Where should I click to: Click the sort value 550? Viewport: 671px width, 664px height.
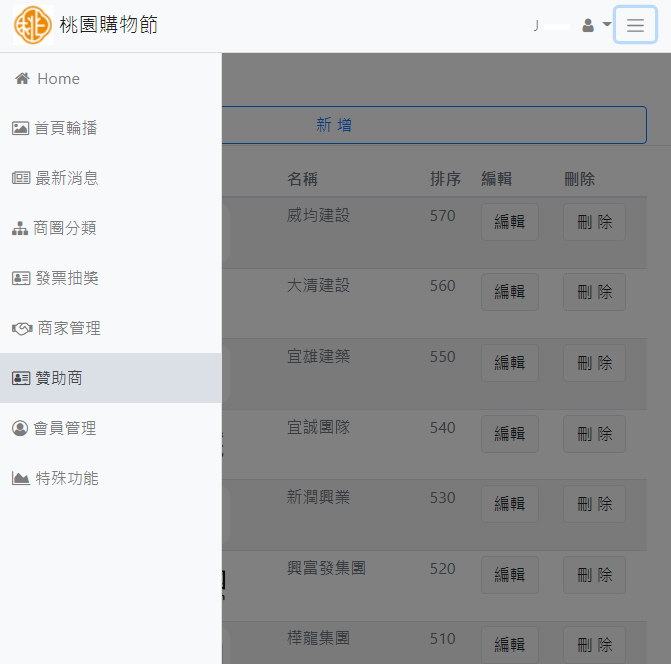point(442,357)
